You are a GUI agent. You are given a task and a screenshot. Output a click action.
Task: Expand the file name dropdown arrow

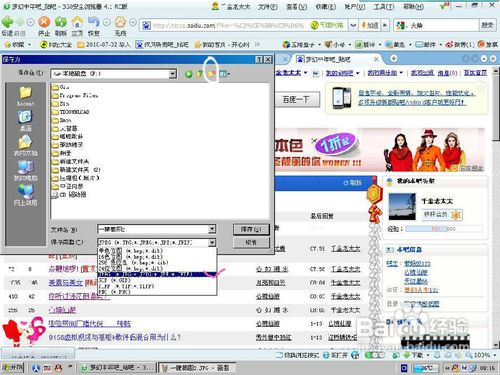click(212, 229)
